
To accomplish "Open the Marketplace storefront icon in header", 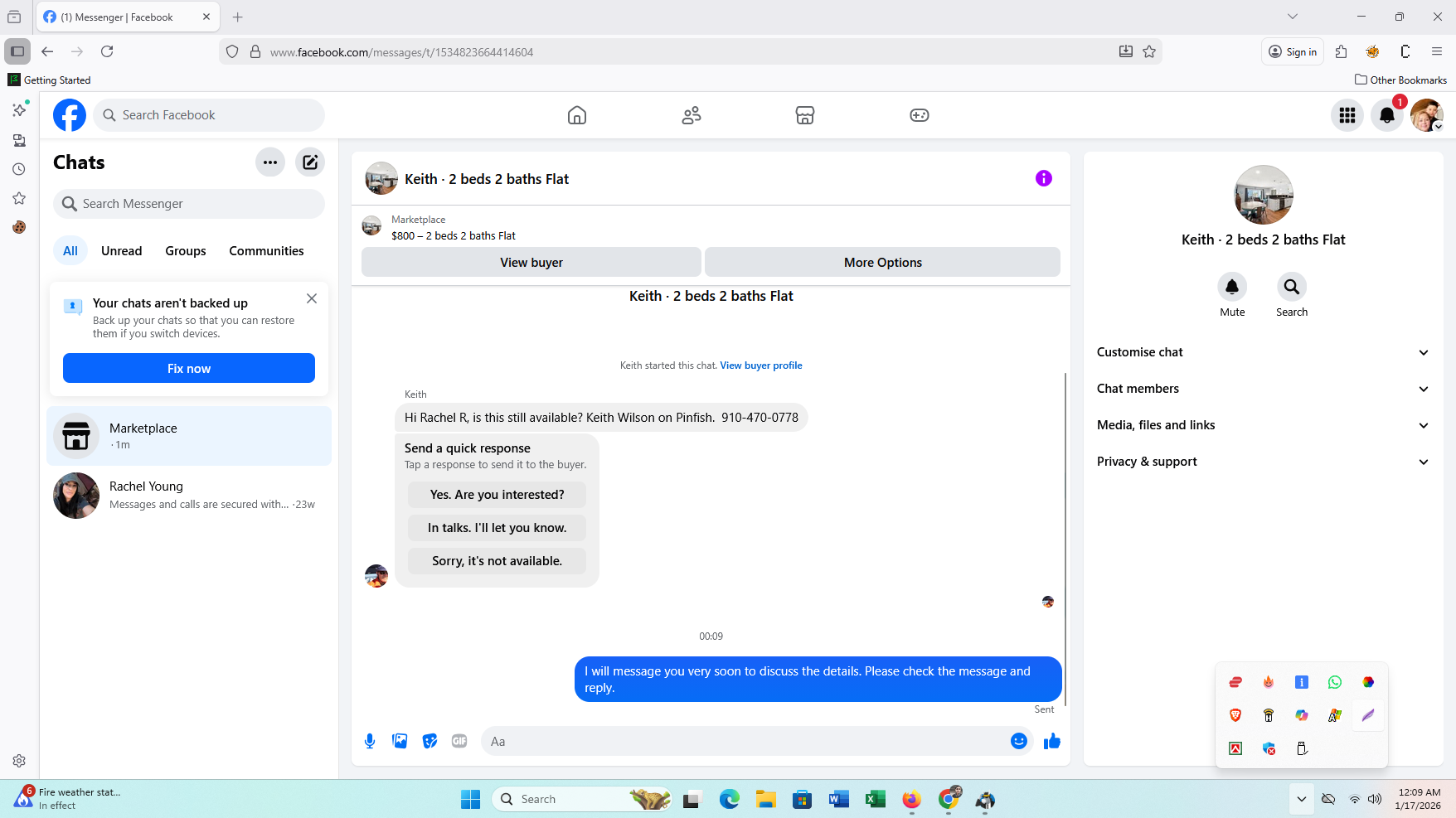I will pos(805,115).
